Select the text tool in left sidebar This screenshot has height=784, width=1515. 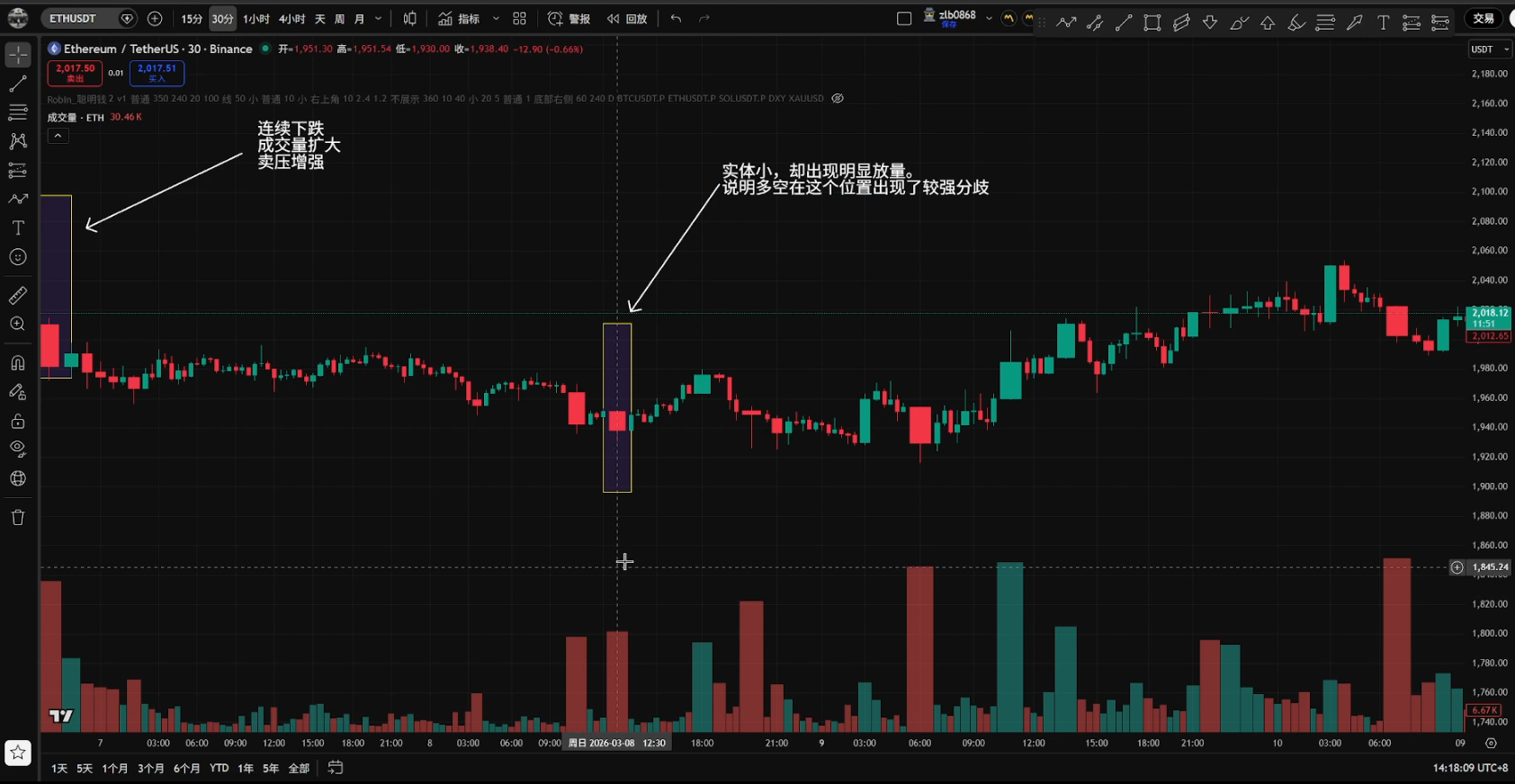click(x=18, y=227)
